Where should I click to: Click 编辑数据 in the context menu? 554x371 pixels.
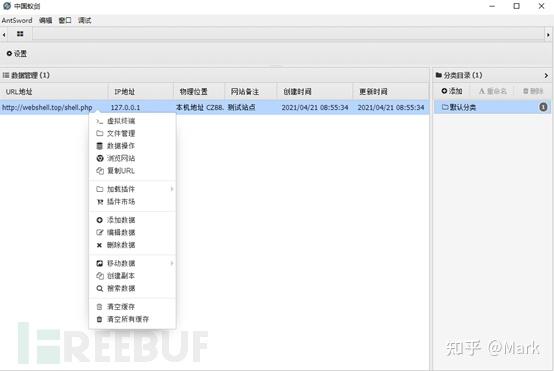point(132,232)
